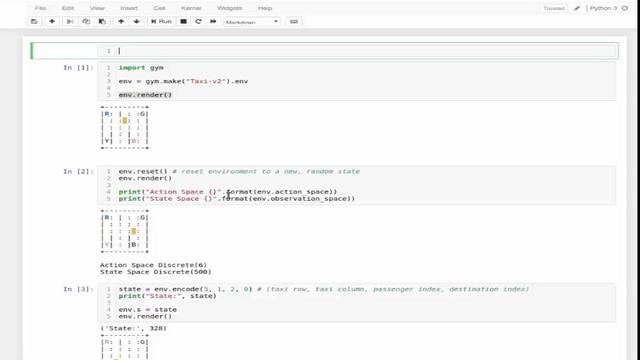640x360 pixels.
Task: Interrupt the kernel with the stop icon
Action: pos(184,22)
